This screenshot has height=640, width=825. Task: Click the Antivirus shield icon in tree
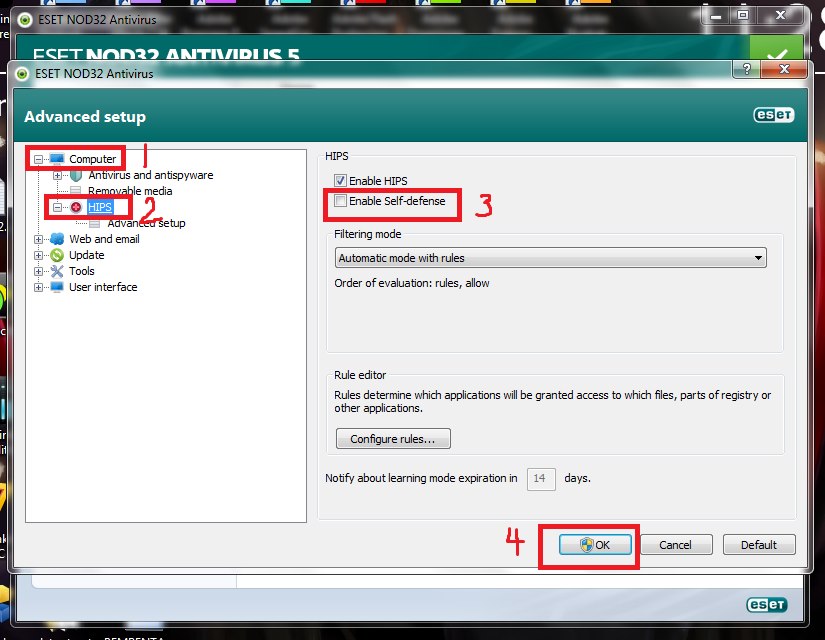pos(76,175)
